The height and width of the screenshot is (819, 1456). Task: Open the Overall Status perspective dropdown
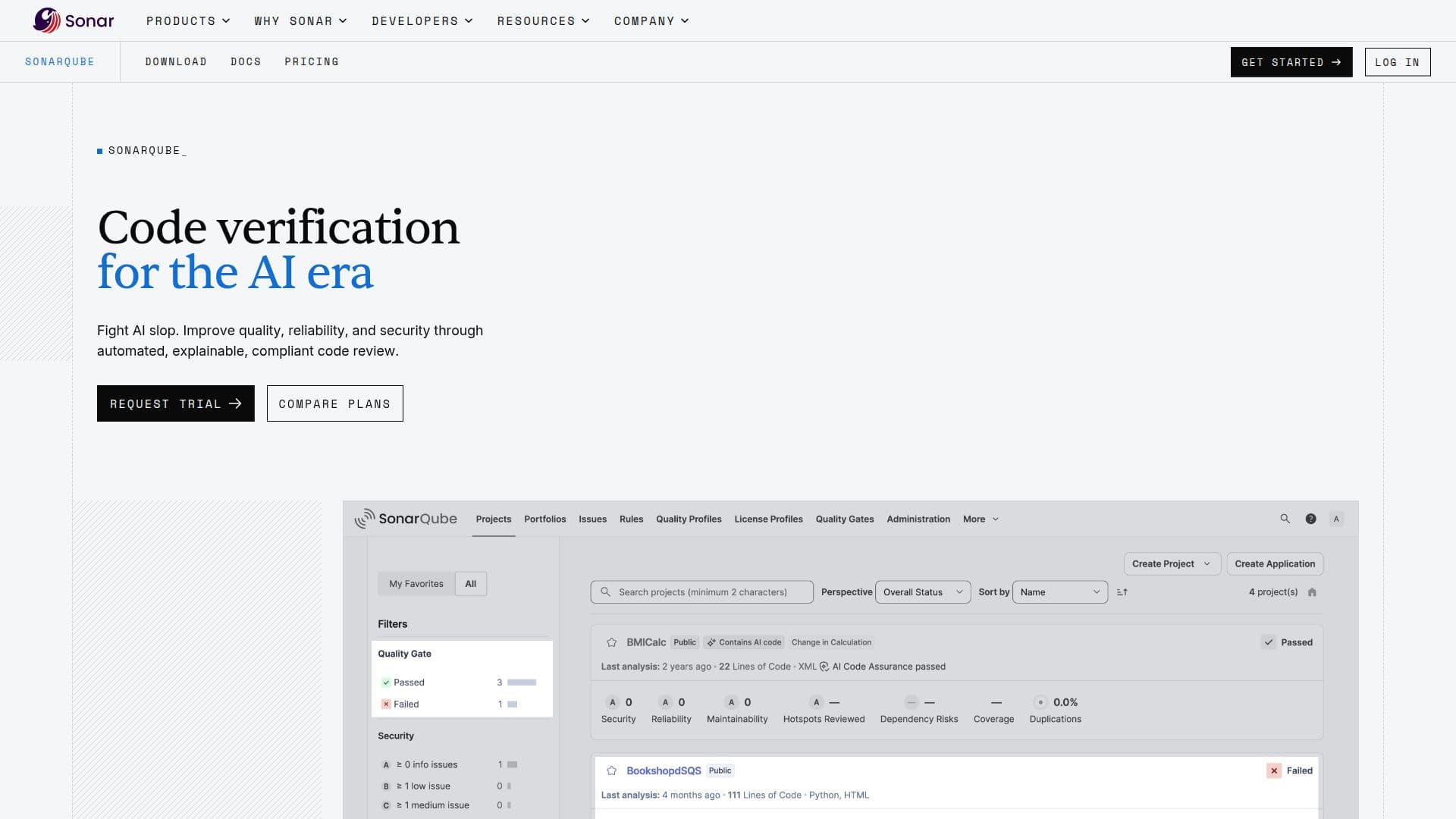923,592
